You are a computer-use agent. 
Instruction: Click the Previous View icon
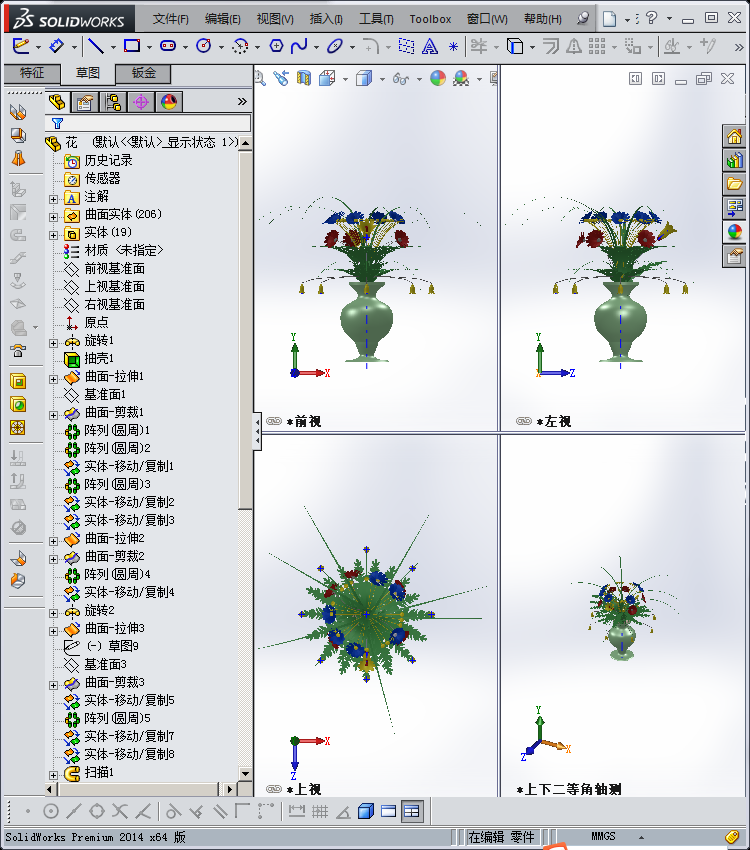tap(281, 79)
